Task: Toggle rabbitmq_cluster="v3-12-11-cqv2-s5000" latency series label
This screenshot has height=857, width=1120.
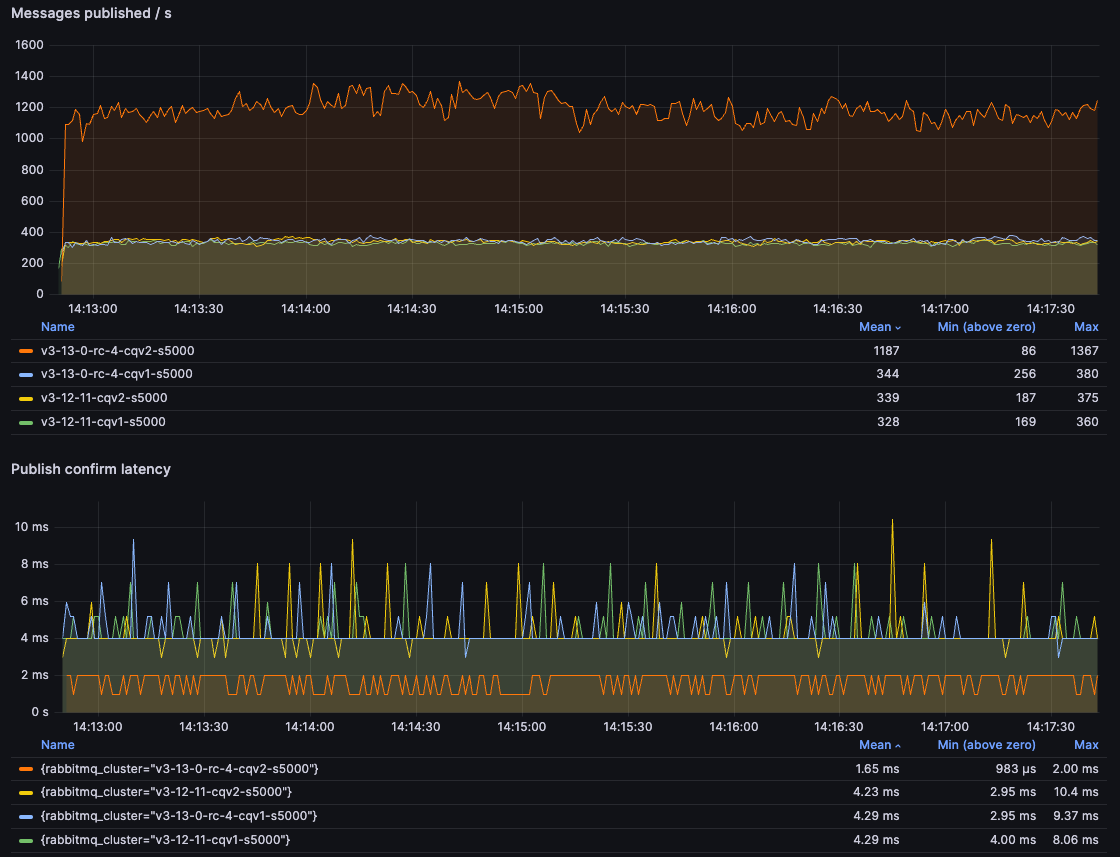Action: pyautogui.click(x=166, y=792)
